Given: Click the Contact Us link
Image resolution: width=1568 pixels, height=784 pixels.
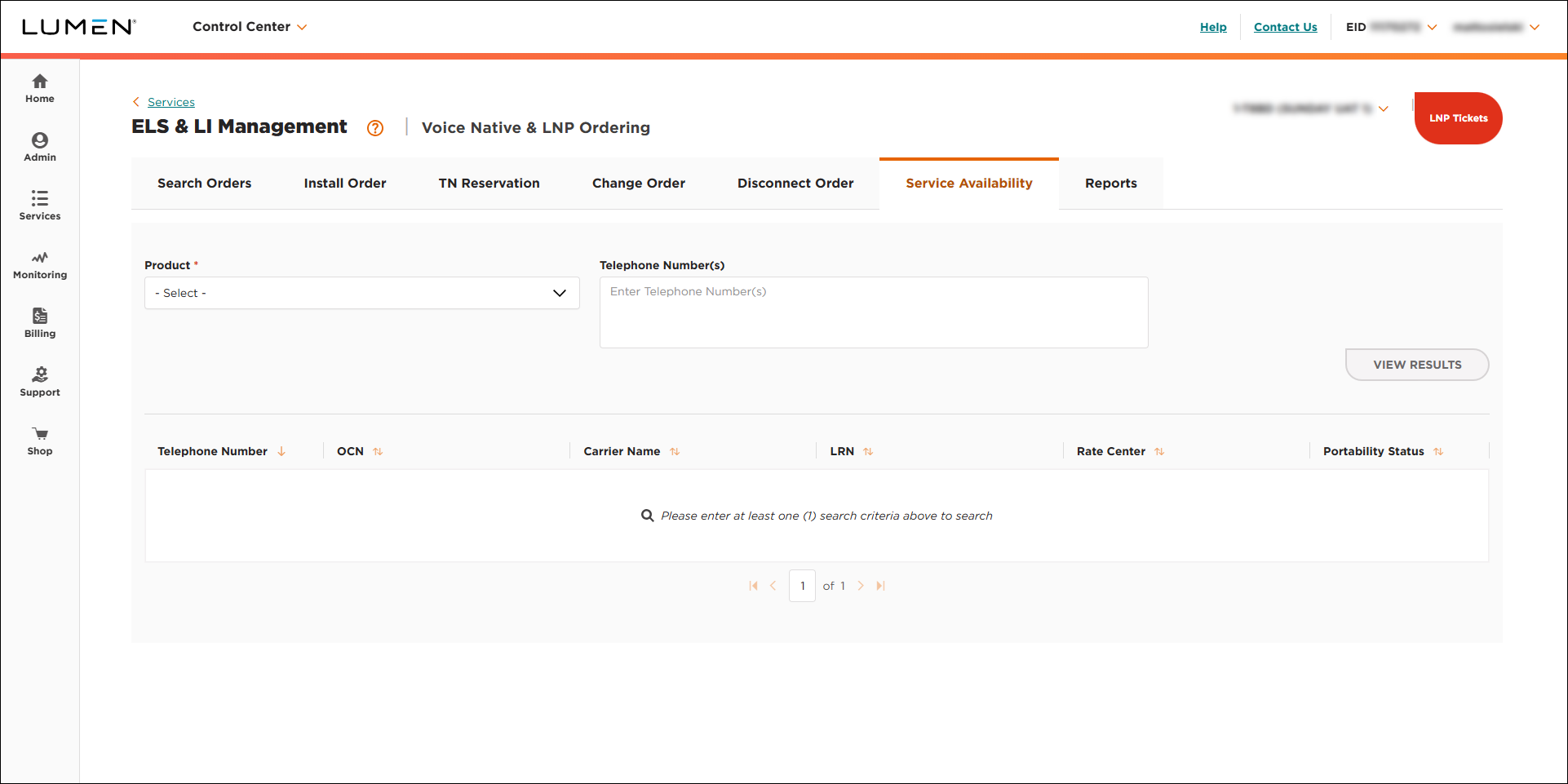Looking at the screenshot, I should (1286, 27).
